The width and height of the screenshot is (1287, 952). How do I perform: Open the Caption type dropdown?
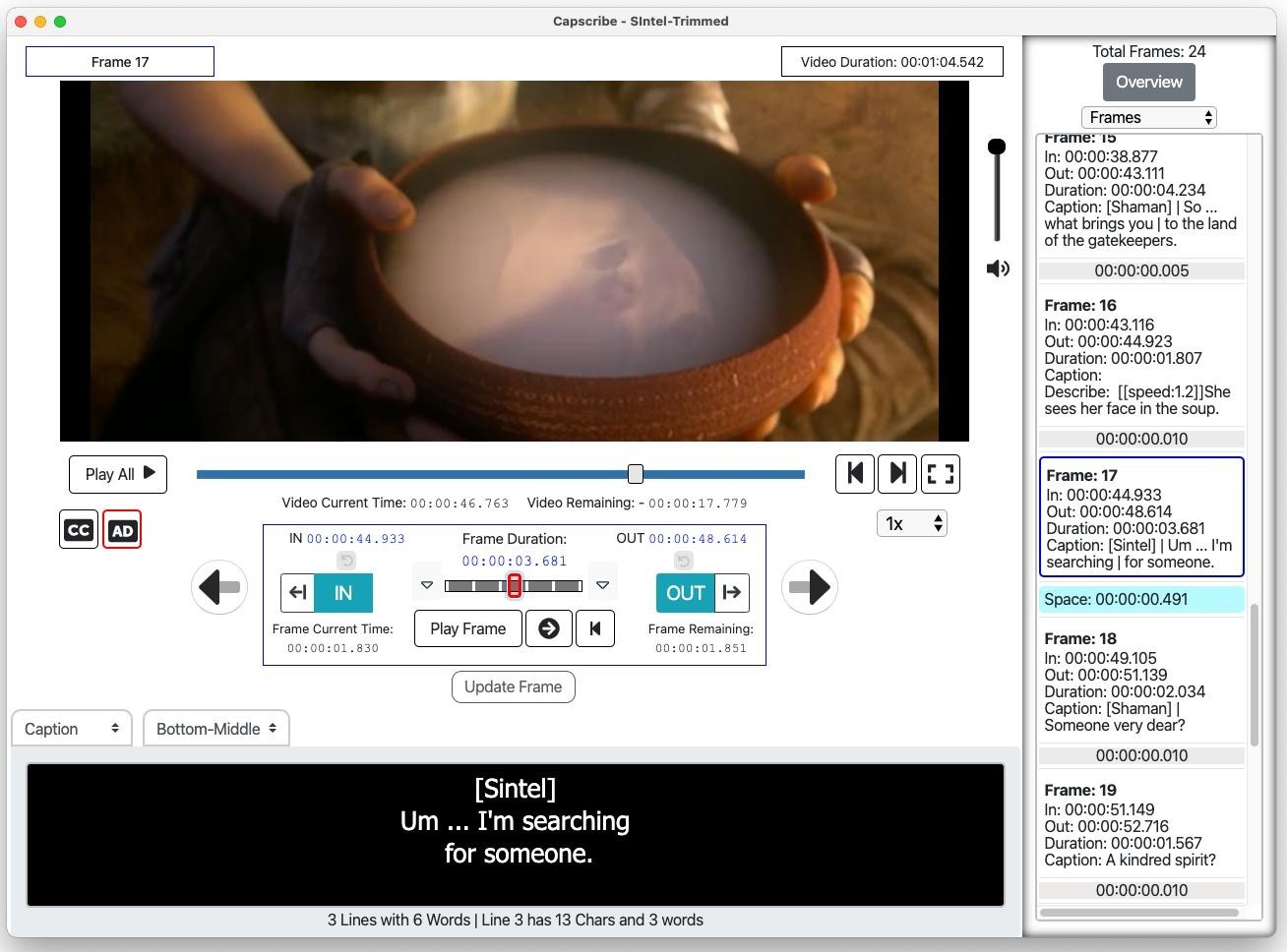pyautogui.click(x=72, y=729)
